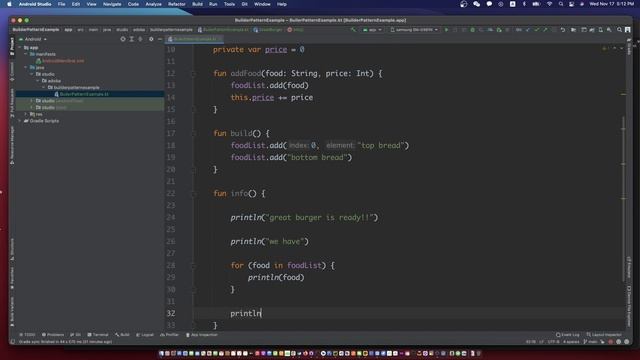Open the Samsung device selector dropdown
640x360 pixels.
pos(414,30)
